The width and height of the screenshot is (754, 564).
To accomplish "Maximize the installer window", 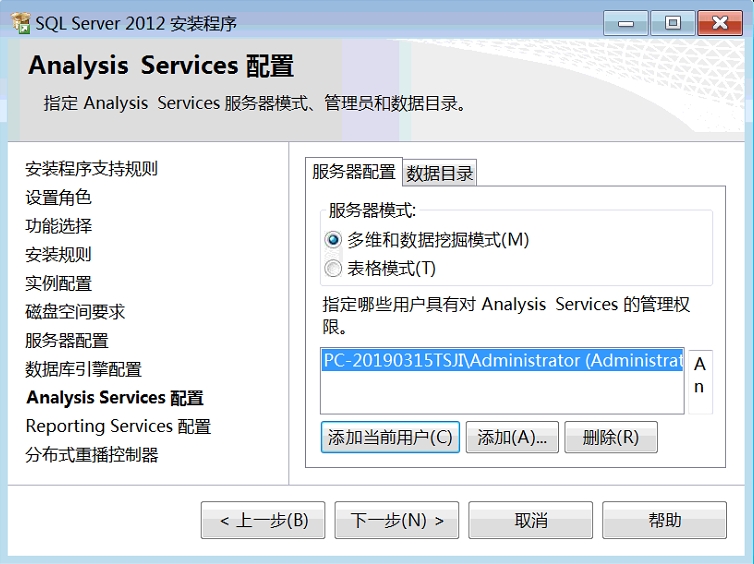I will 672,22.
